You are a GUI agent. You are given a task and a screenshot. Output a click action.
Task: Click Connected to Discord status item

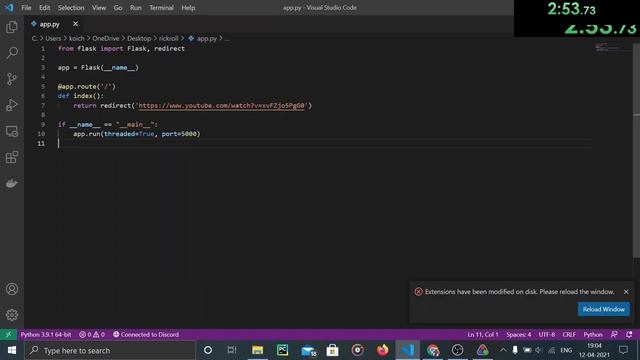point(146,334)
